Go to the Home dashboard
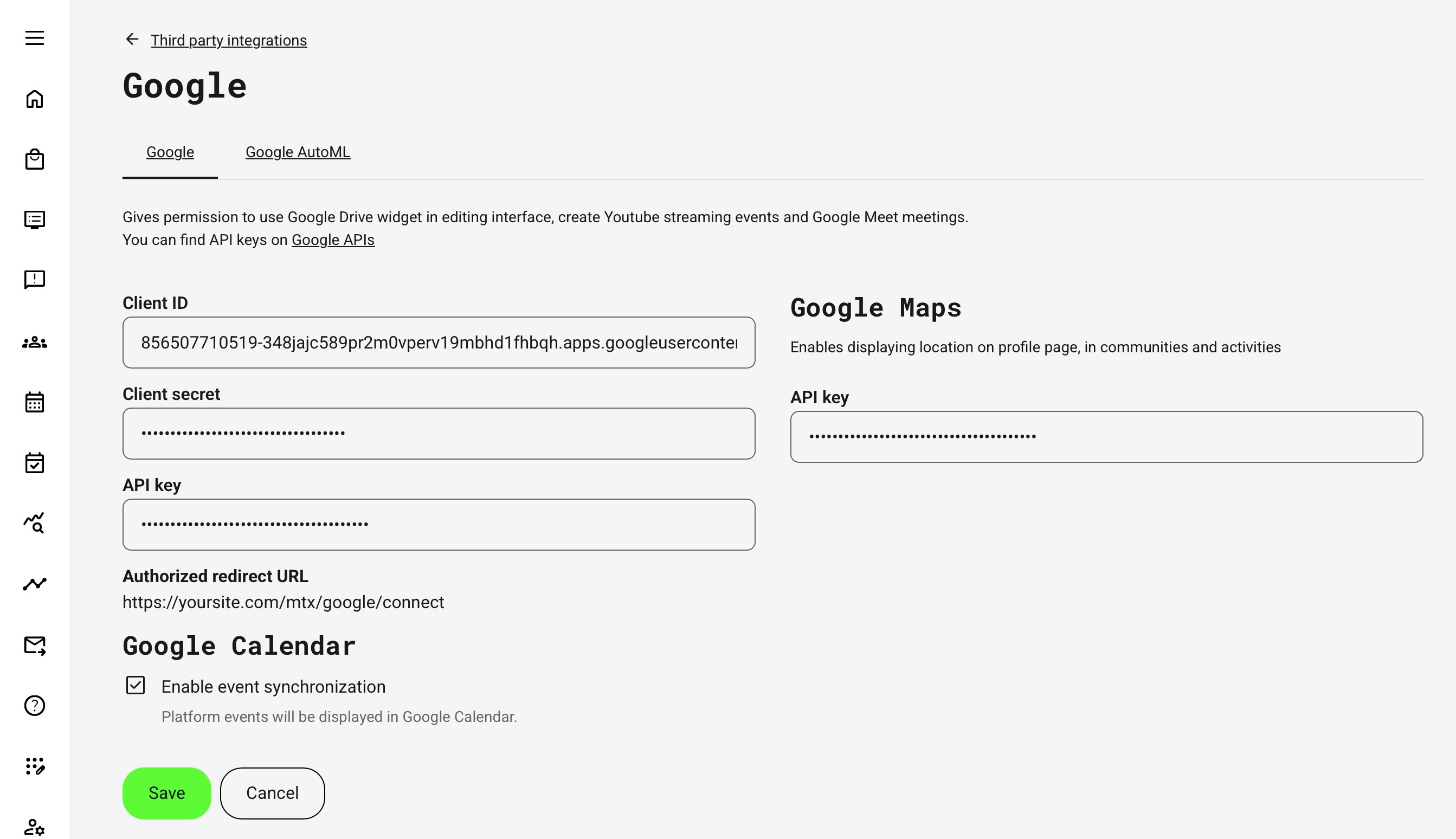This screenshot has height=839, width=1456. pyautogui.click(x=35, y=99)
